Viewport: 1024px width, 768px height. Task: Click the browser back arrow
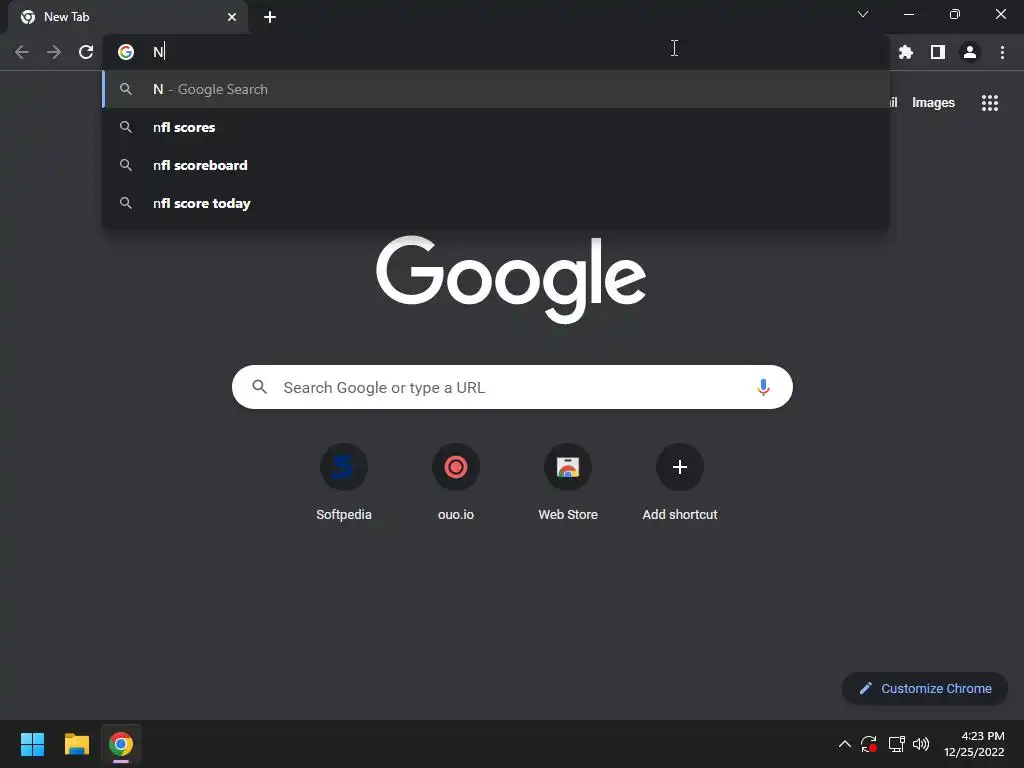22,52
